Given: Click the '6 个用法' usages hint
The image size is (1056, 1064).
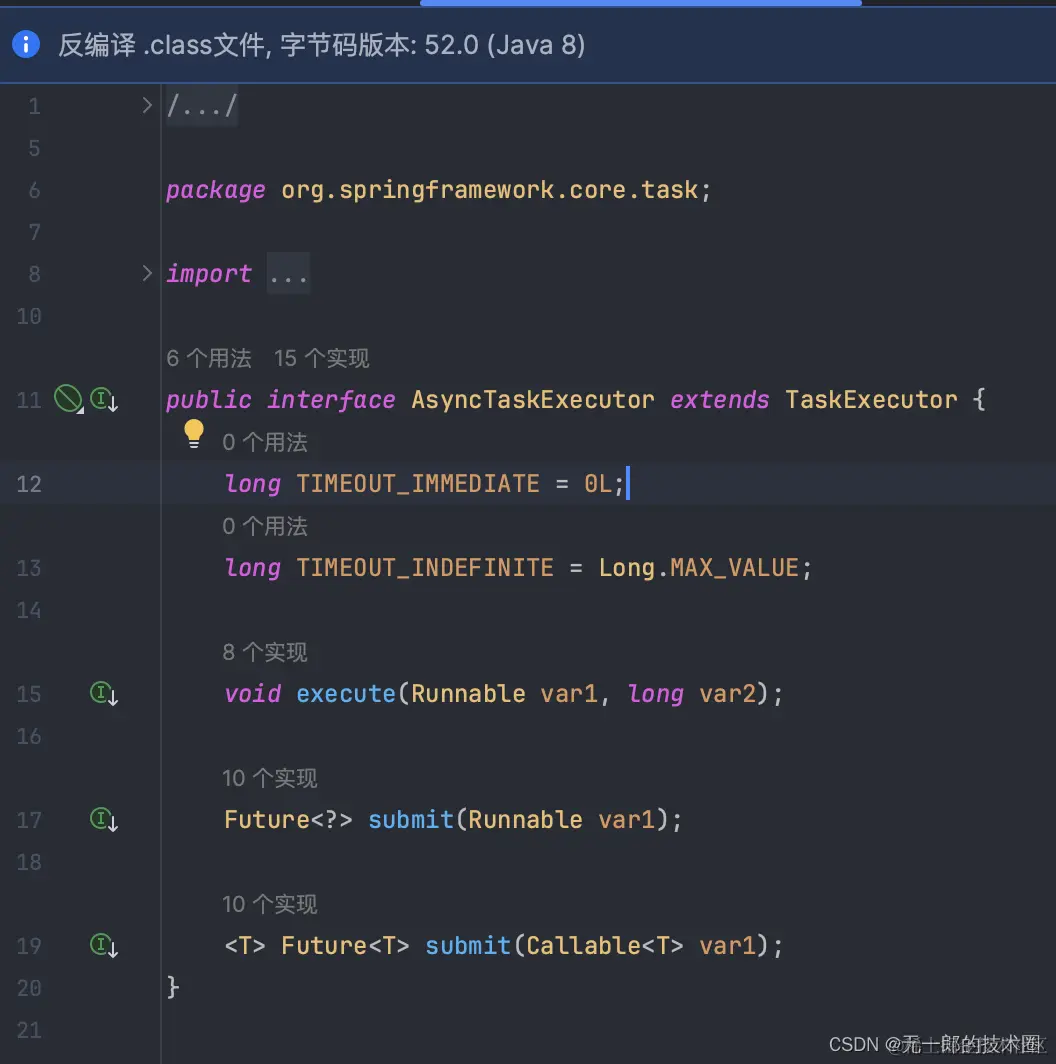Looking at the screenshot, I should pyautogui.click(x=208, y=358).
